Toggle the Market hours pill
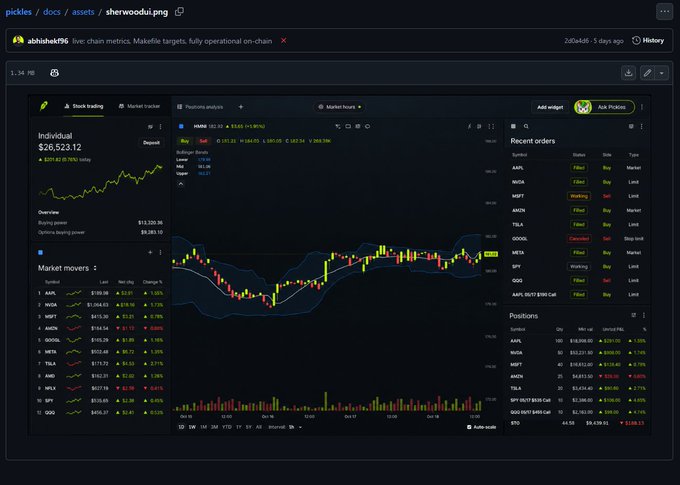The height and width of the screenshot is (485, 680). click(340, 107)
